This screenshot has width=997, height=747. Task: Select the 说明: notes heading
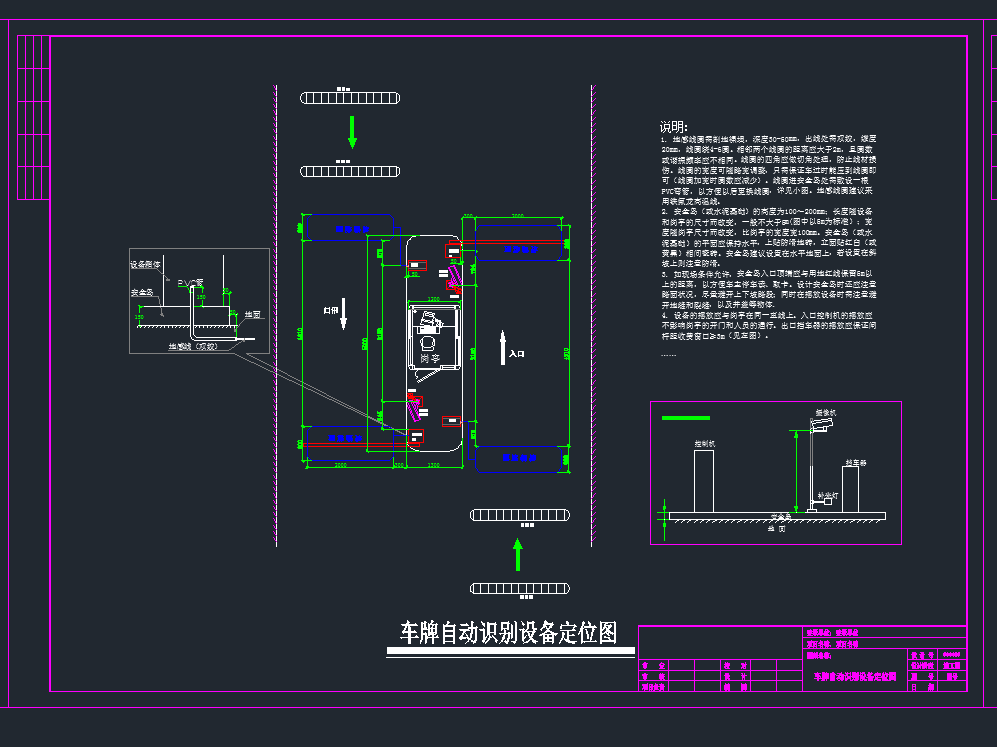pos(673,127)
